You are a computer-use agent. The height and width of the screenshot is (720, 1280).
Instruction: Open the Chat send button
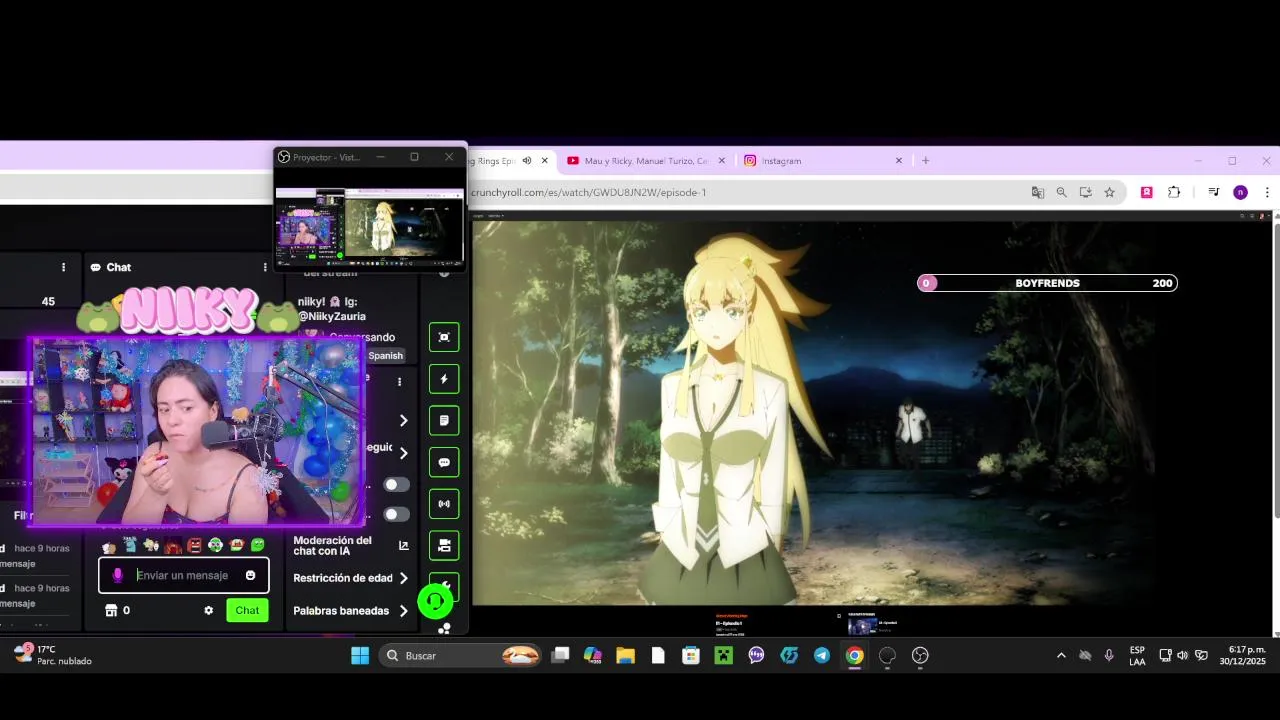point(247,610)
